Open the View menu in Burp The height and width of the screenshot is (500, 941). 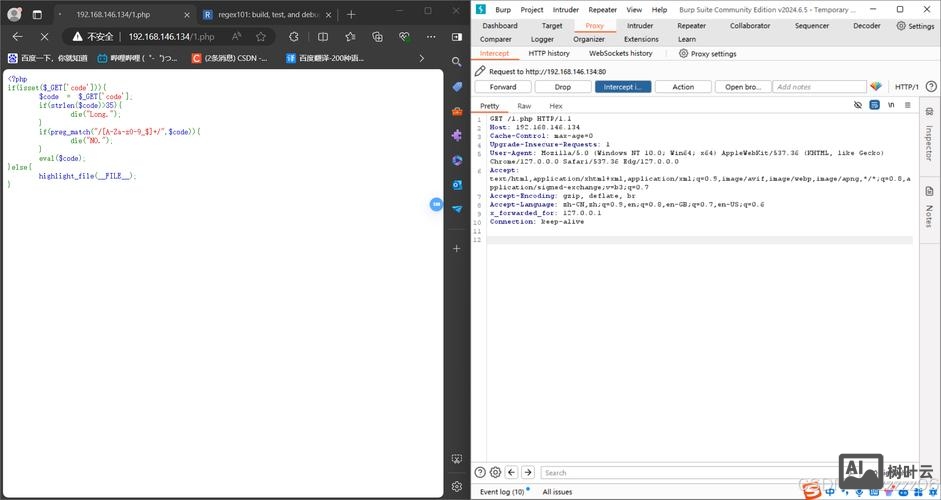point(634,10)
